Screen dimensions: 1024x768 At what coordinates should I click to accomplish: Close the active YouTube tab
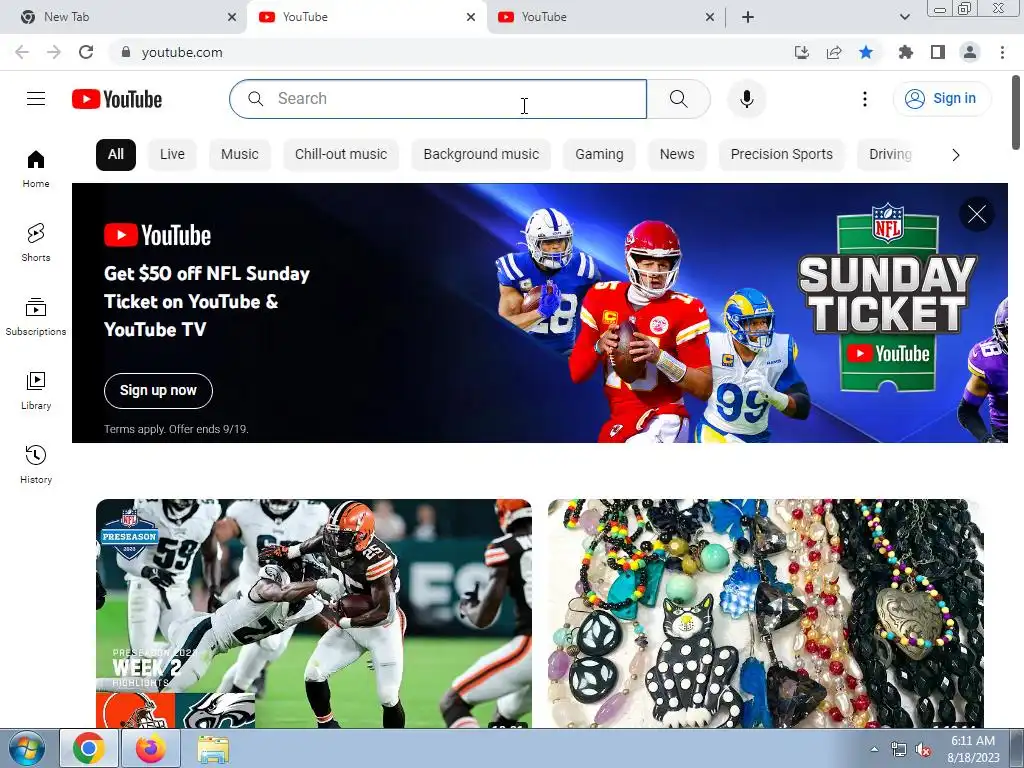coord(471,17)
